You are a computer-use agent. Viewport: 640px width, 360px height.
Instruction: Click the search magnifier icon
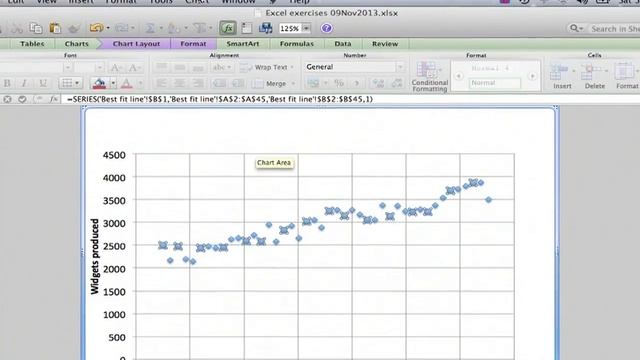tap(574, 28)
